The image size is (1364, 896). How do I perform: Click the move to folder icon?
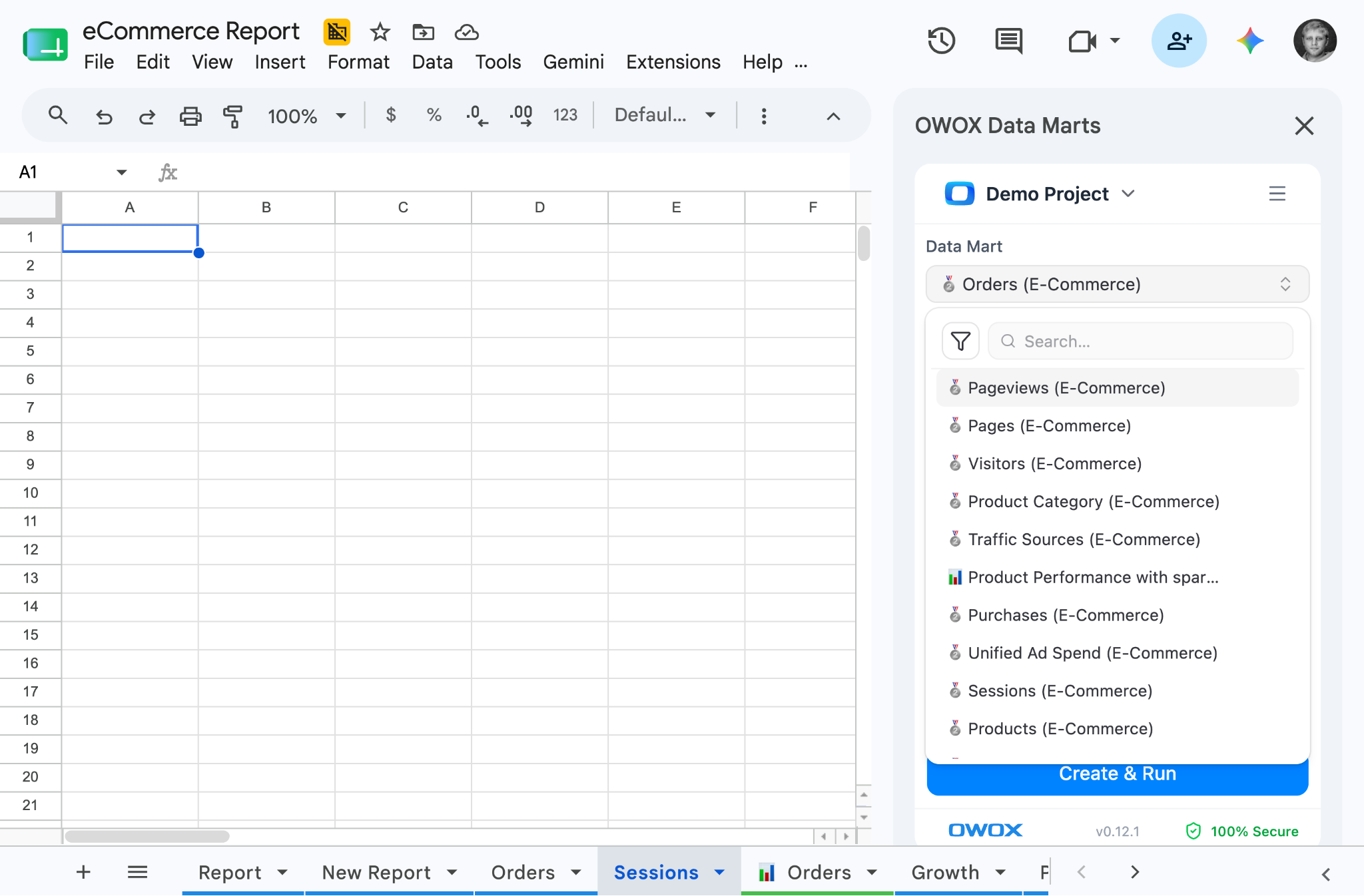pyautogui.click(x=423, y=32)
